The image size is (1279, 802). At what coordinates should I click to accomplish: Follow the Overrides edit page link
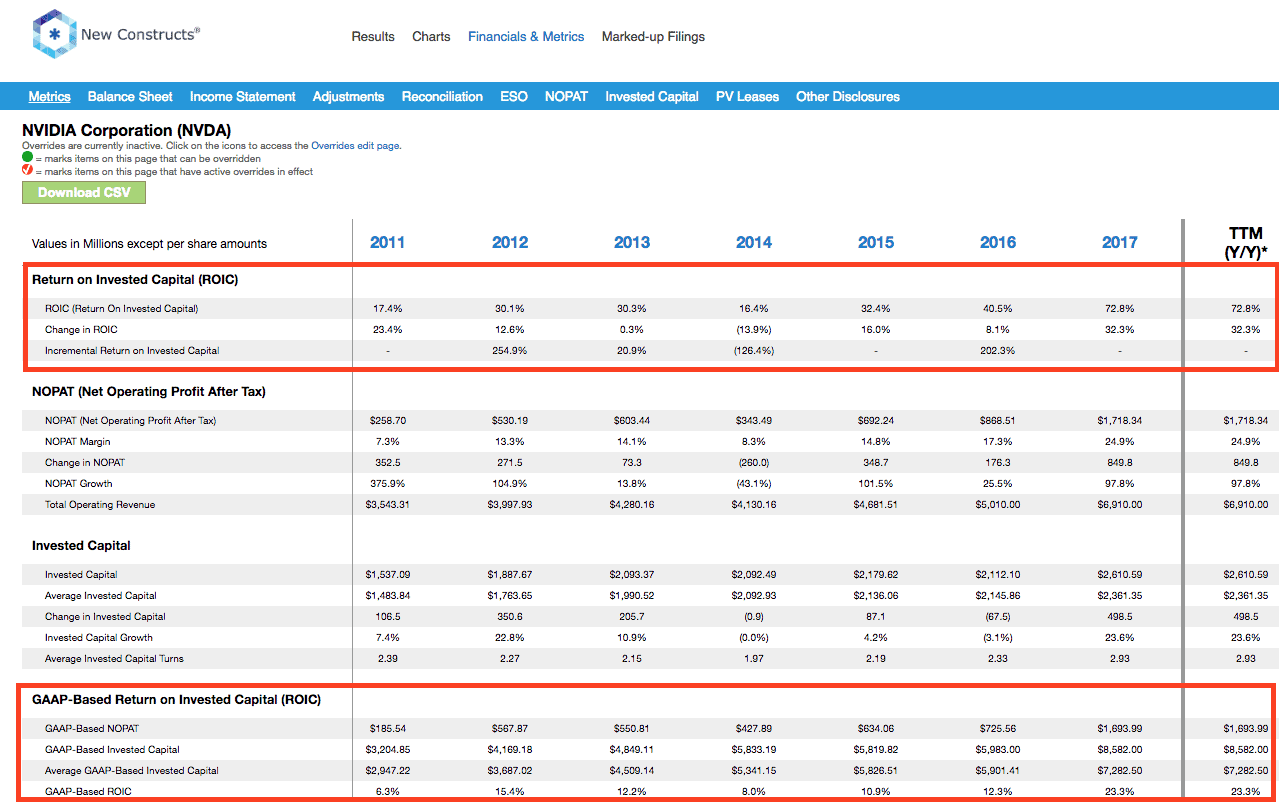(355, 146)
